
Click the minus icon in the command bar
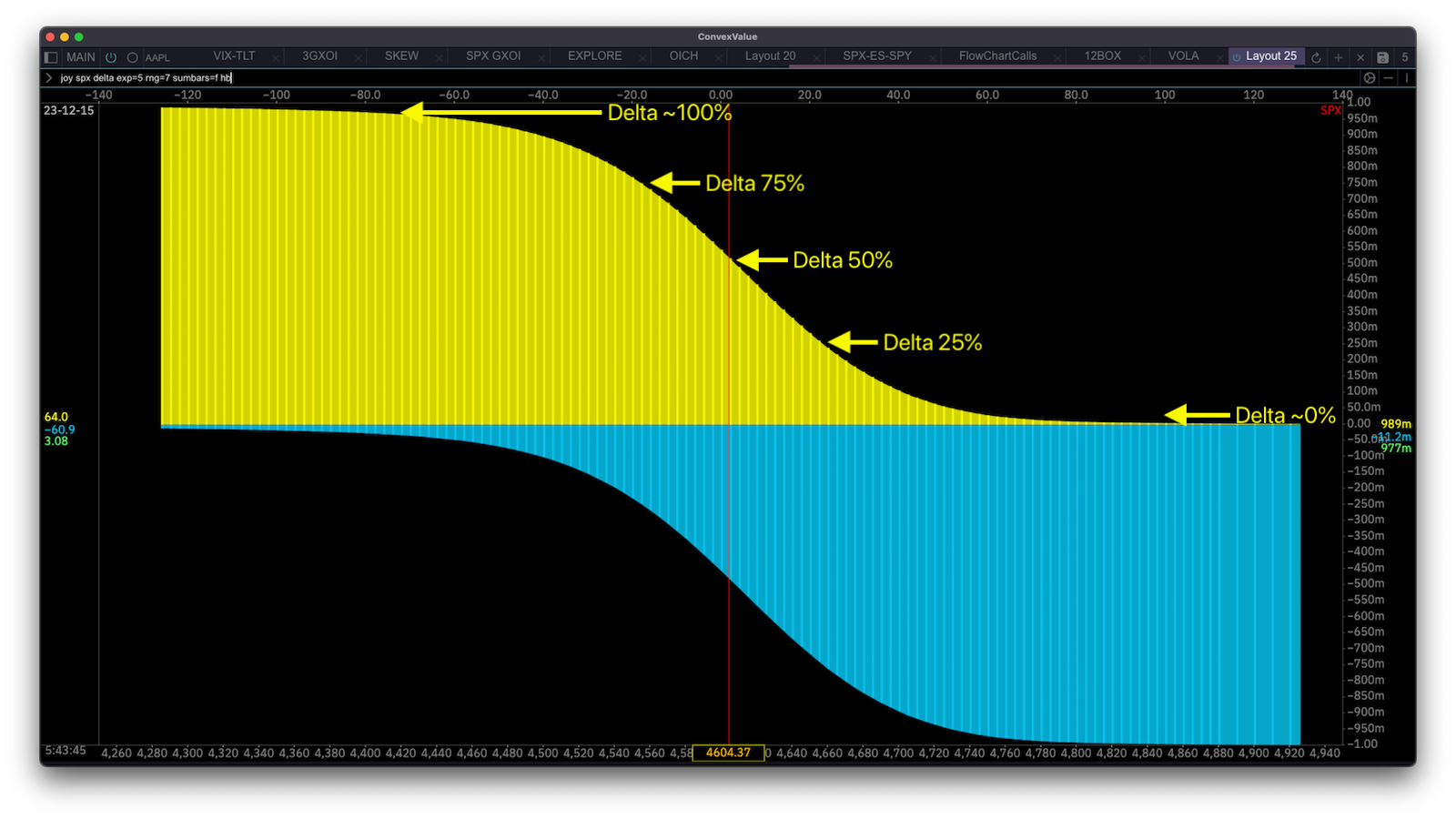1389,78
